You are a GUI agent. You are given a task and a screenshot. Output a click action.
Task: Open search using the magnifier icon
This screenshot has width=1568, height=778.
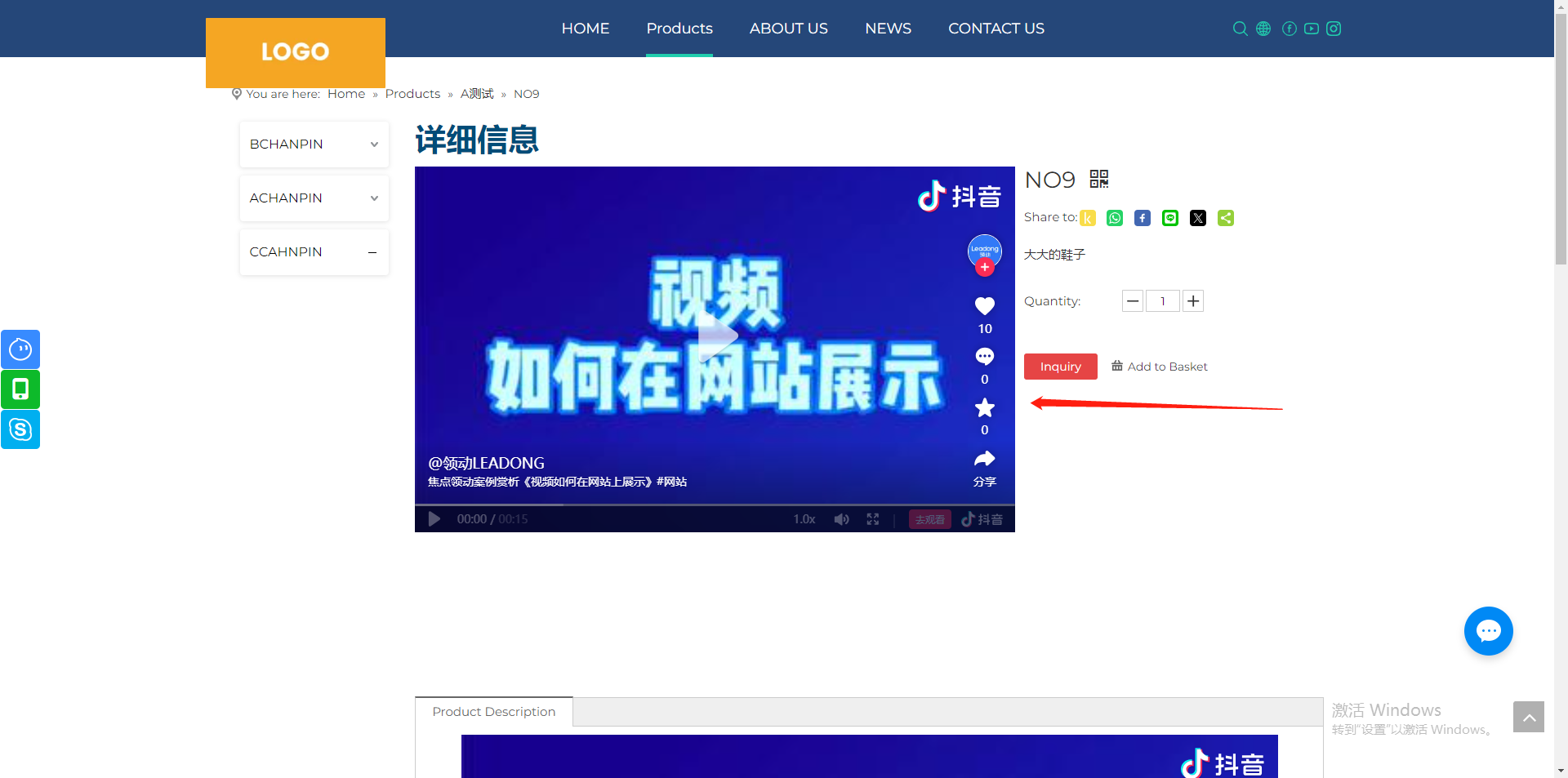click(x=1240, y=28)
